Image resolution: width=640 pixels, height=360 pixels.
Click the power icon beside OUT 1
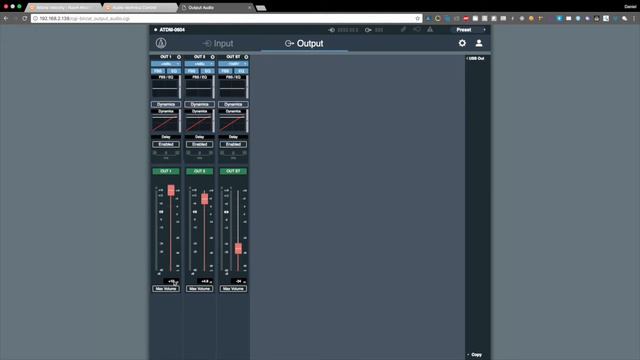[179, 57]
